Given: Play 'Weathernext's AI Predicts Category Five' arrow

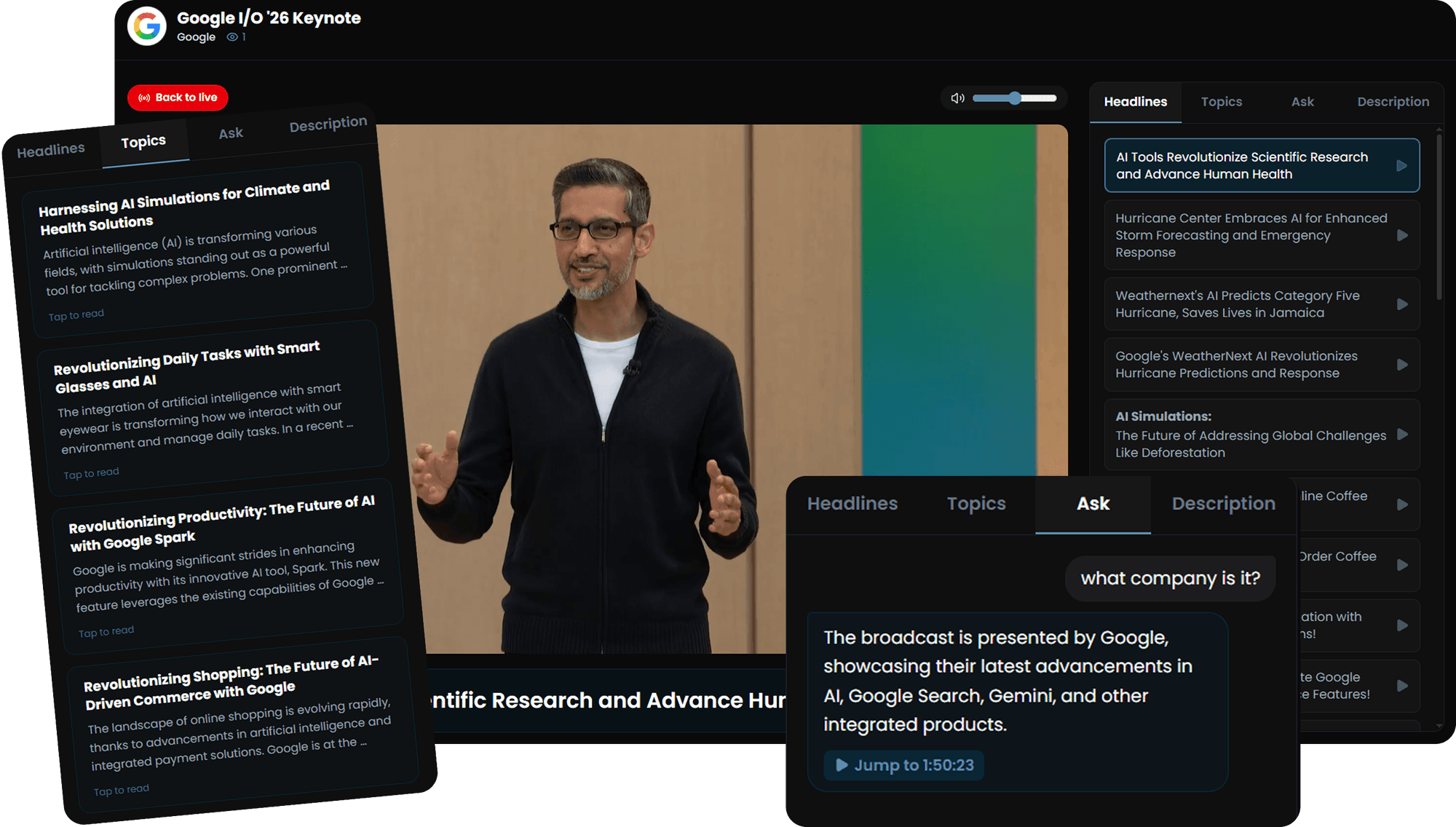Looking at the screenshot, I should (1402, 304).
